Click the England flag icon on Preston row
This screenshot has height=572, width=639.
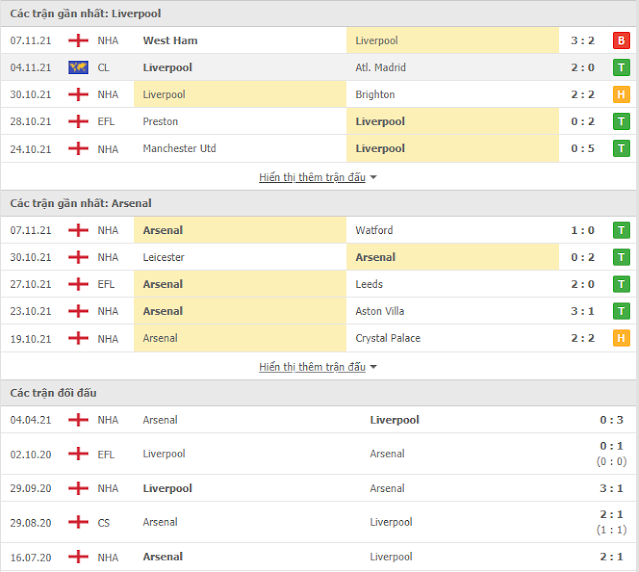point(78,121)
